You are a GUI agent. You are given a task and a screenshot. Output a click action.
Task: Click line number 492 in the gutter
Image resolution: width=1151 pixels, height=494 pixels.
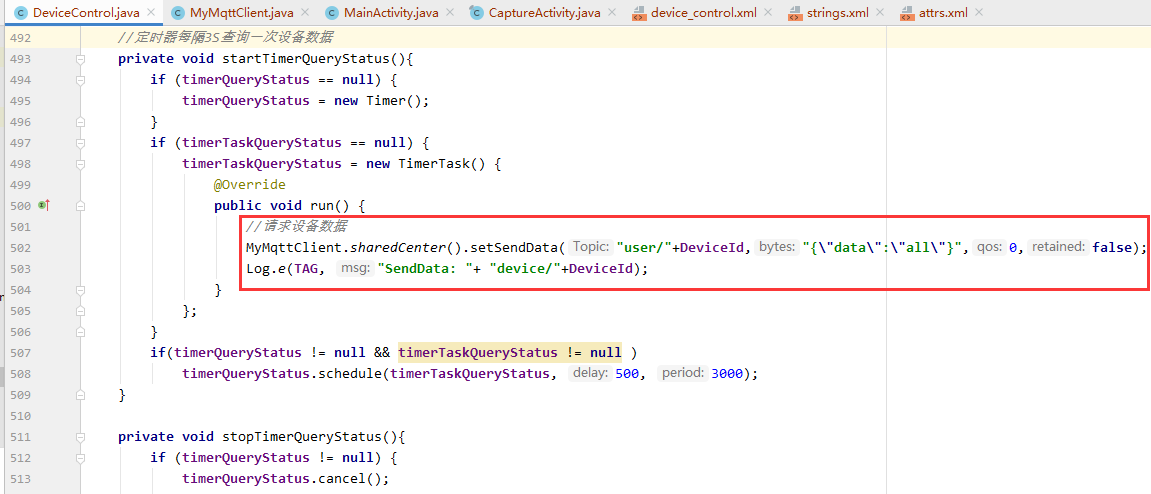[22, 37]
